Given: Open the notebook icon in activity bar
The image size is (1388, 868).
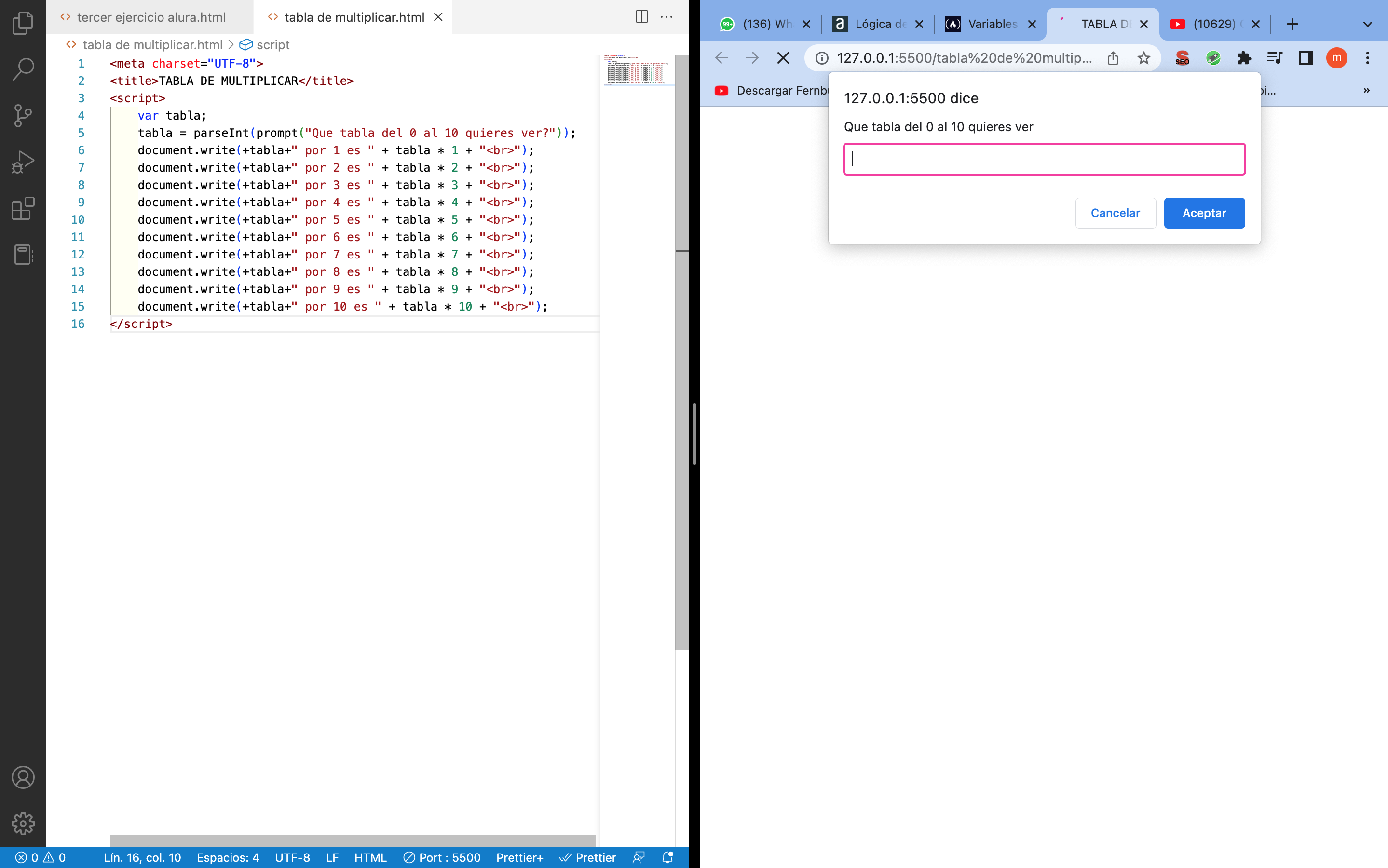Looking at the screenshot, I should (23, 254).
